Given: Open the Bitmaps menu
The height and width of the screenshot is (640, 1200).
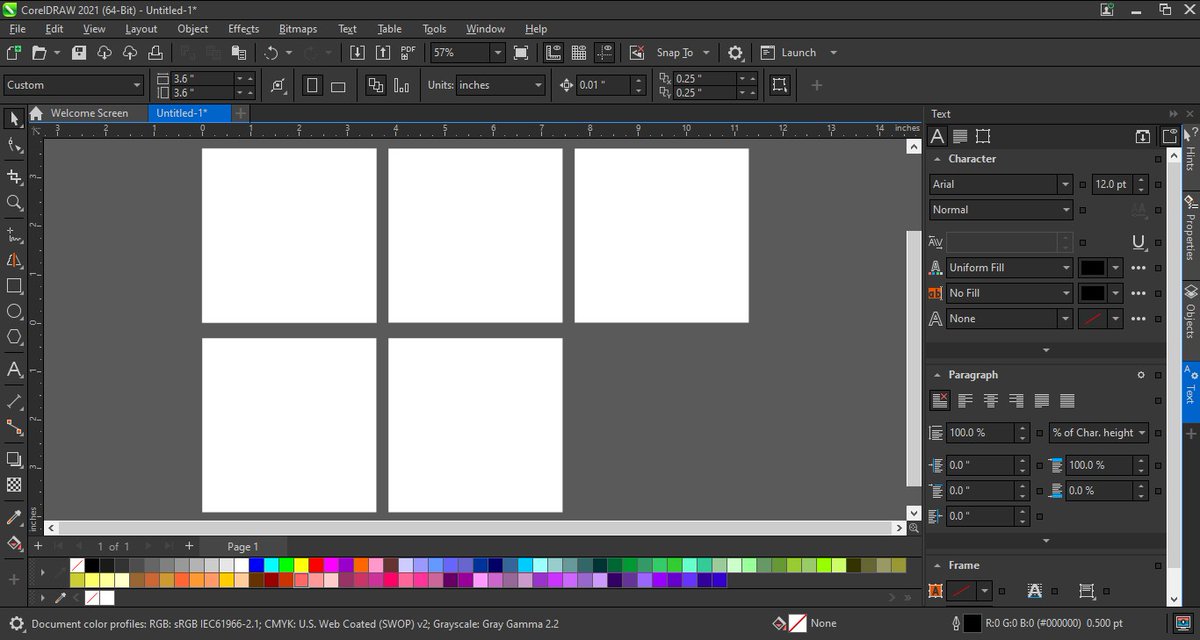Looking at the screenshot, I should click(298, 29).
